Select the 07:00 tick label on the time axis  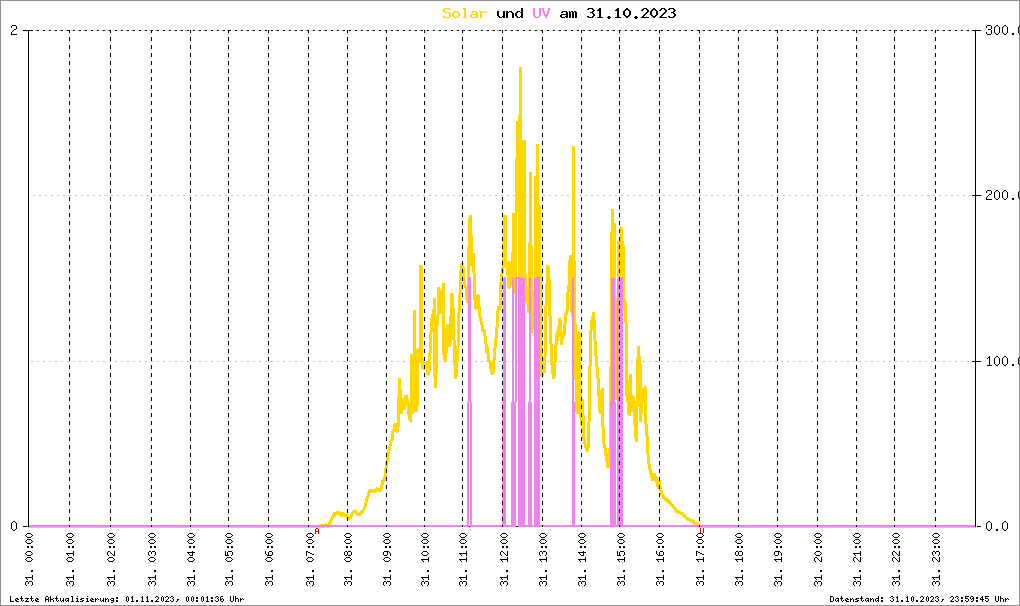[x=308, y=561]
